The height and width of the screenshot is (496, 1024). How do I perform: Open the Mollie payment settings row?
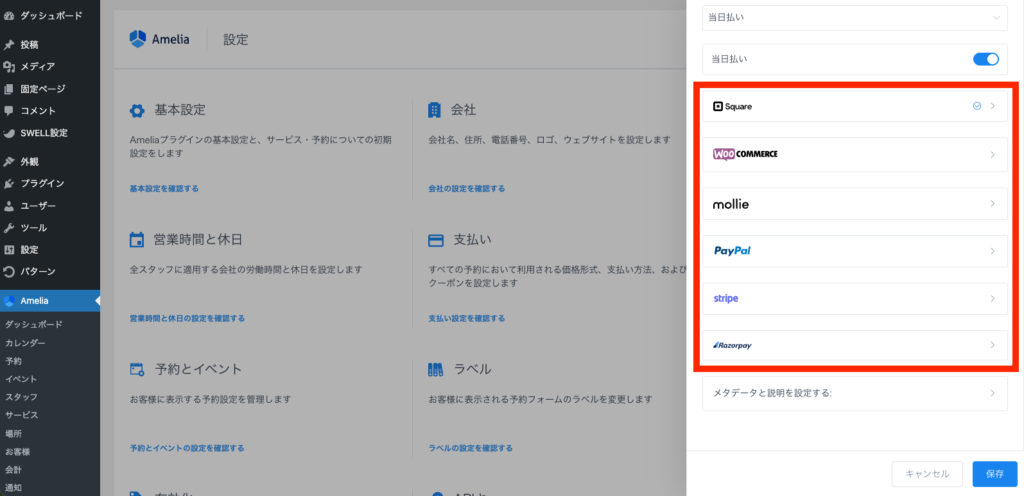pos(854,204)
